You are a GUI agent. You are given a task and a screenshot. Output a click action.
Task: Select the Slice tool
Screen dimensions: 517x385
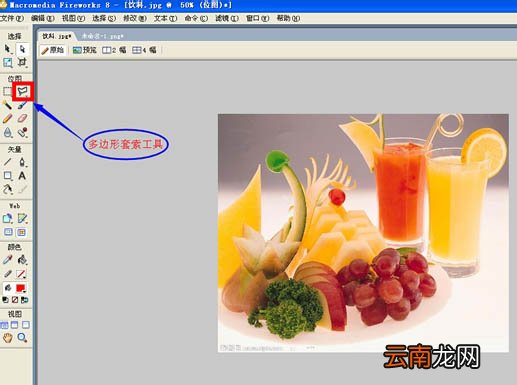(x=22, y=219)
